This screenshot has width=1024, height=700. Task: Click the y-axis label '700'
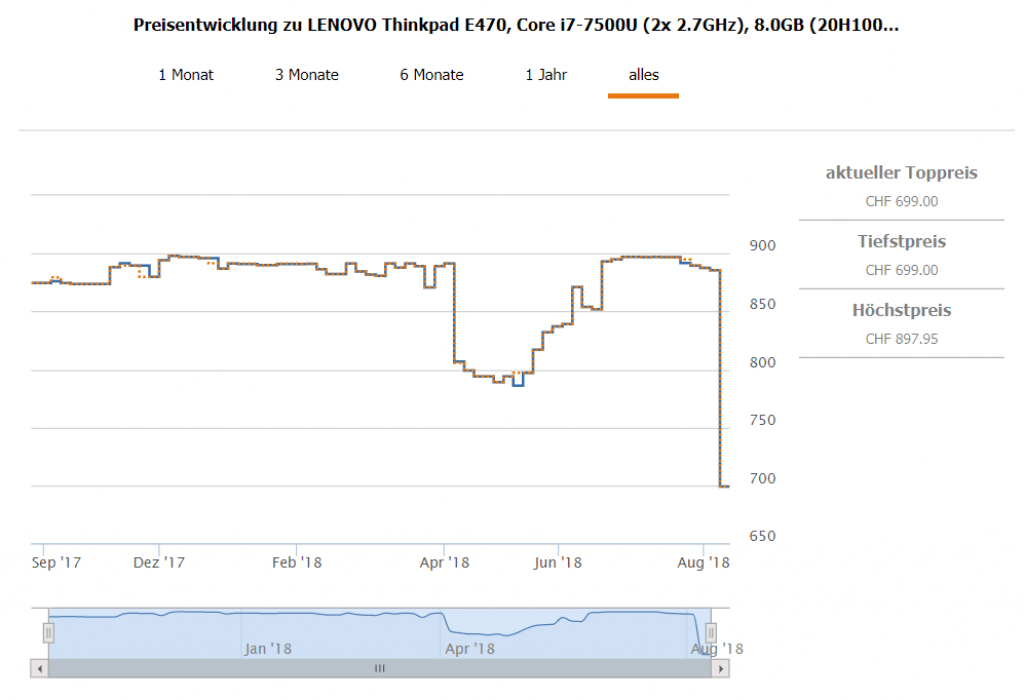coord(763,479)
